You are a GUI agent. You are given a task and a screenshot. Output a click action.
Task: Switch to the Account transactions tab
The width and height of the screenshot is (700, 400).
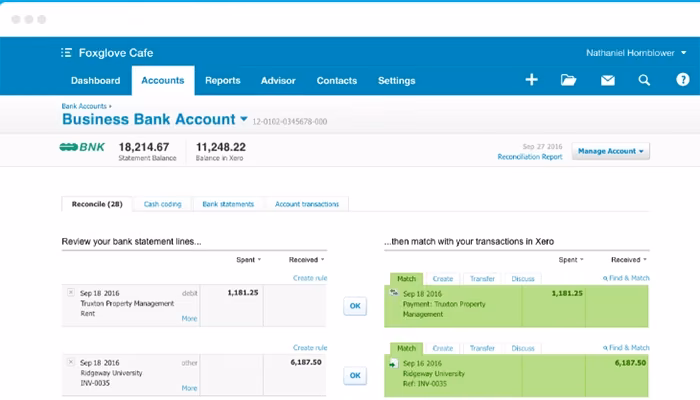point(307,204)
